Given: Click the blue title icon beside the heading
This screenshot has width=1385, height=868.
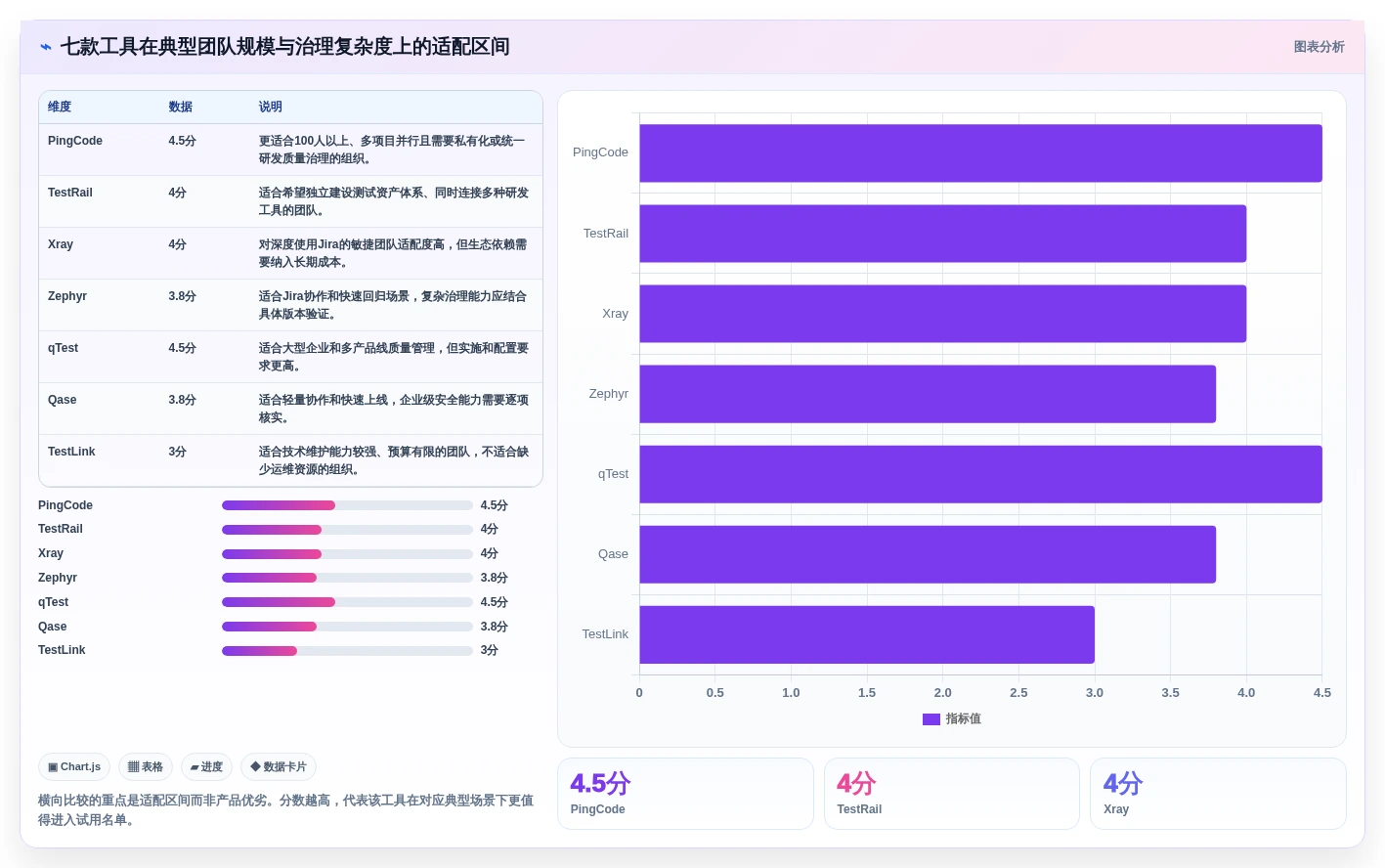Looking at the screenshot, I should click(x=46, y=47).
